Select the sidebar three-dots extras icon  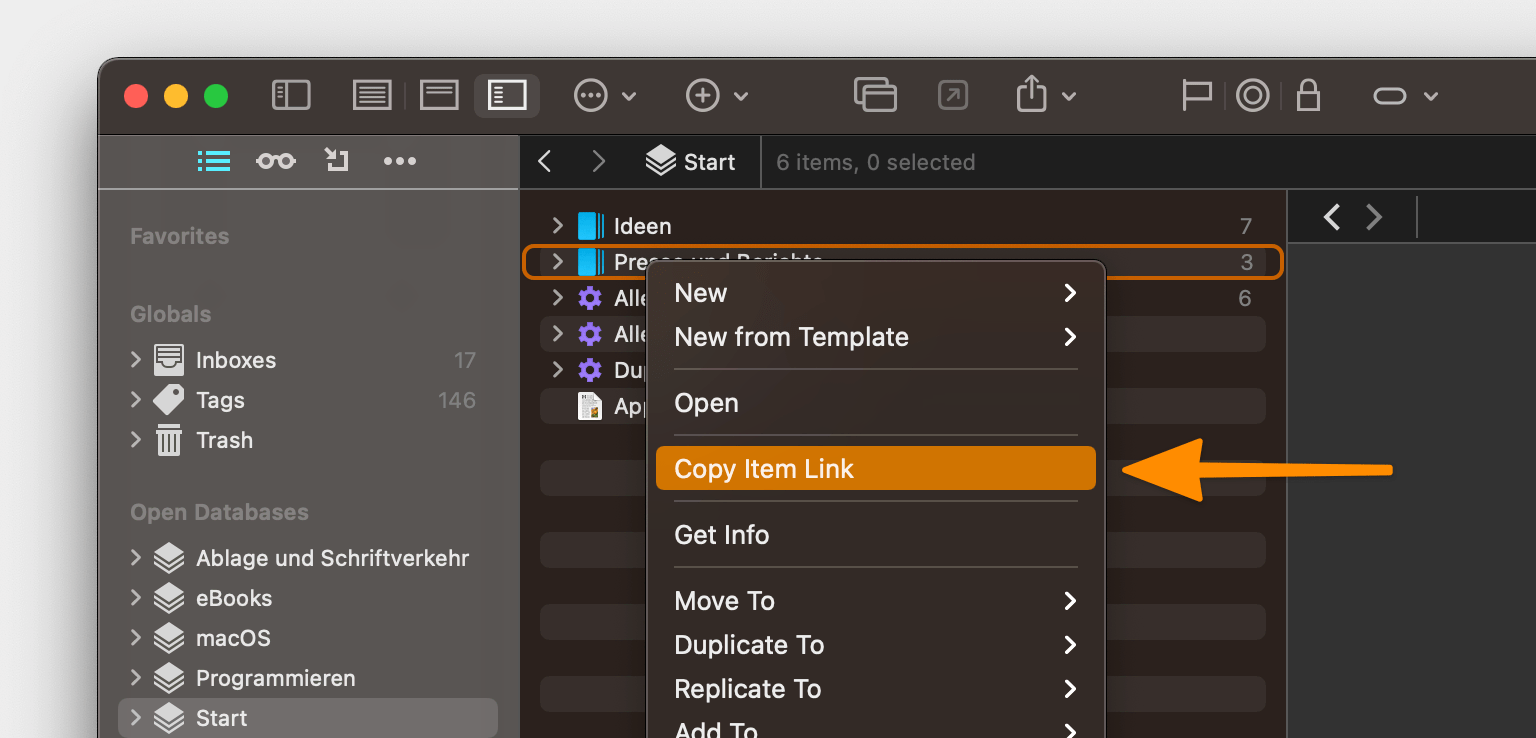click(x=400, y=161)
